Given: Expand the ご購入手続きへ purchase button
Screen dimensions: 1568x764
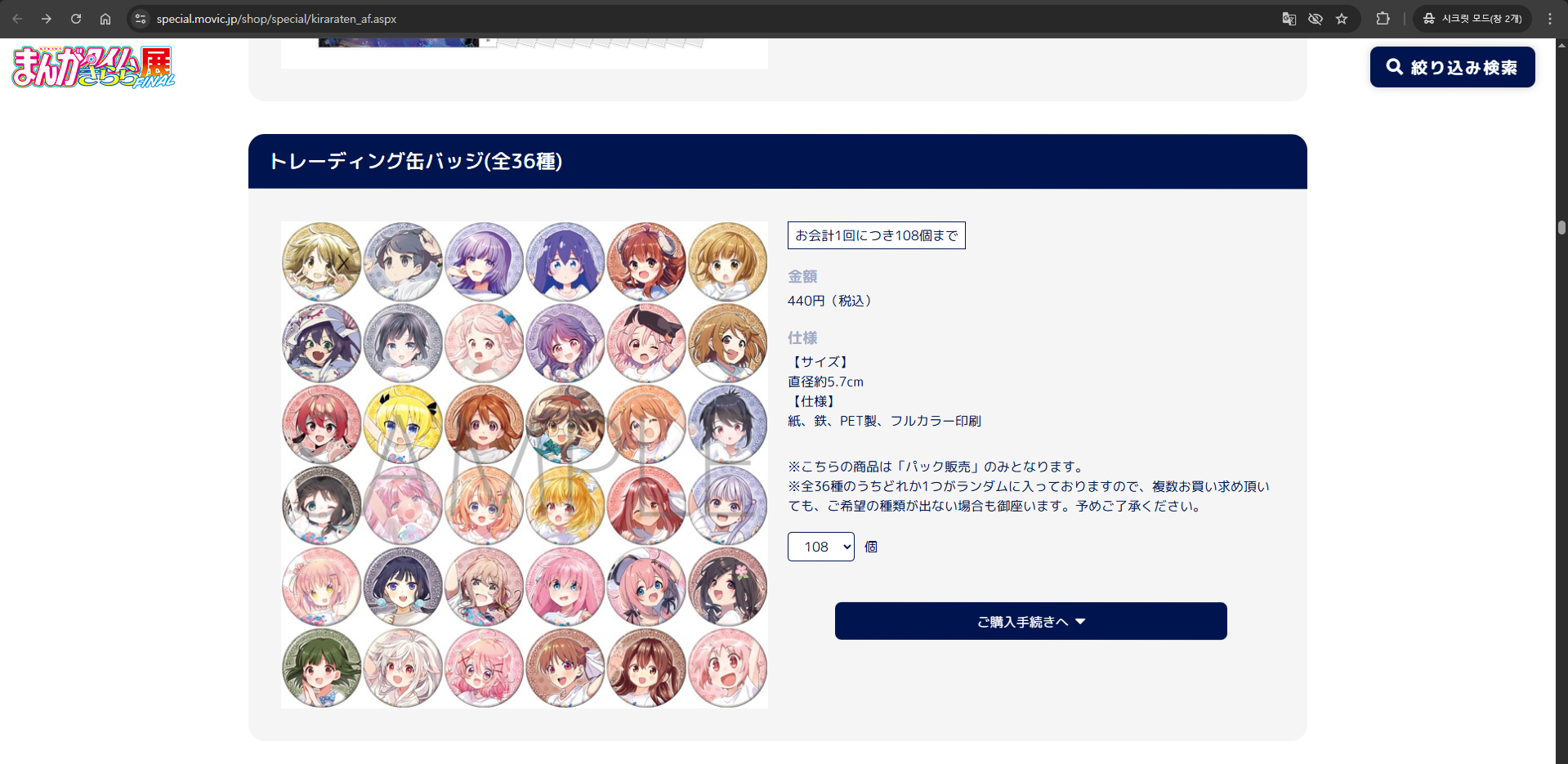Looking at the screenshot, I should (x=1030, y=622).
